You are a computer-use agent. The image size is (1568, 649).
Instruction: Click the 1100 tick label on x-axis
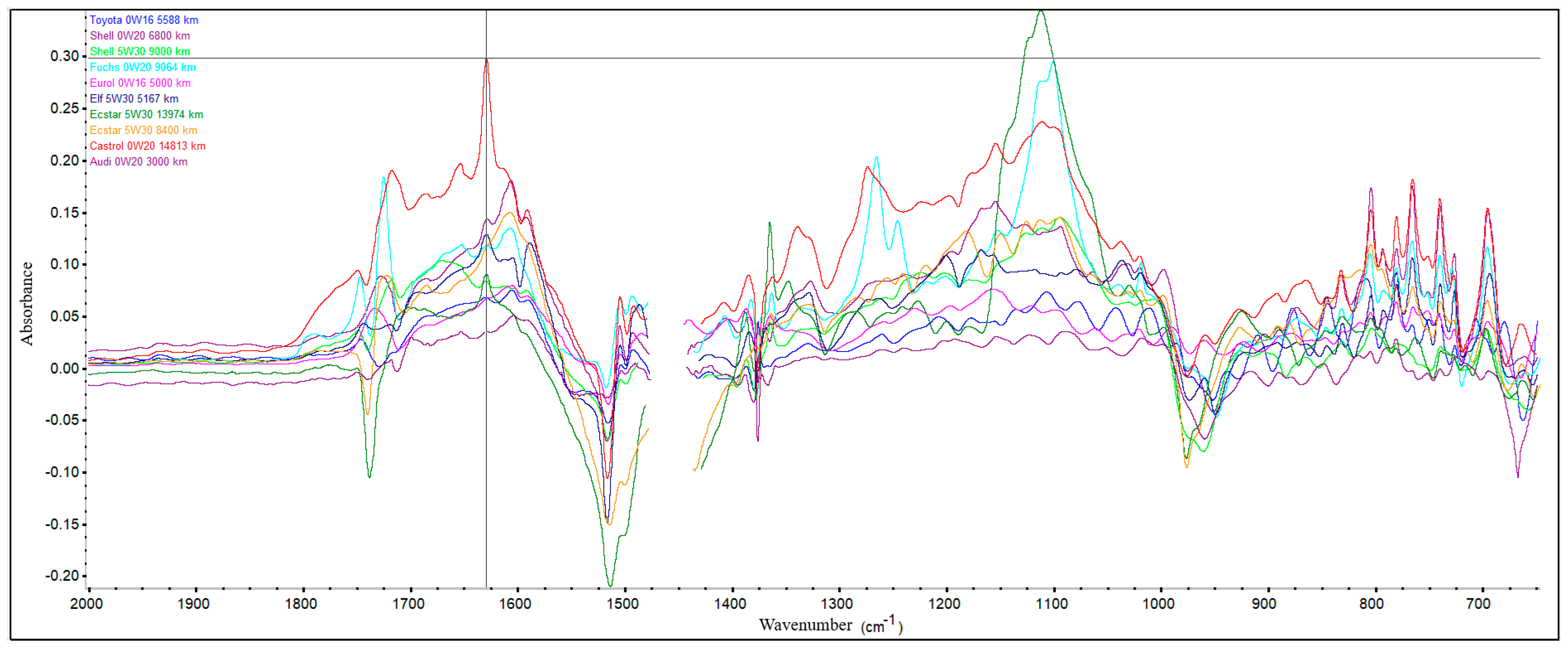point(1052,604)
